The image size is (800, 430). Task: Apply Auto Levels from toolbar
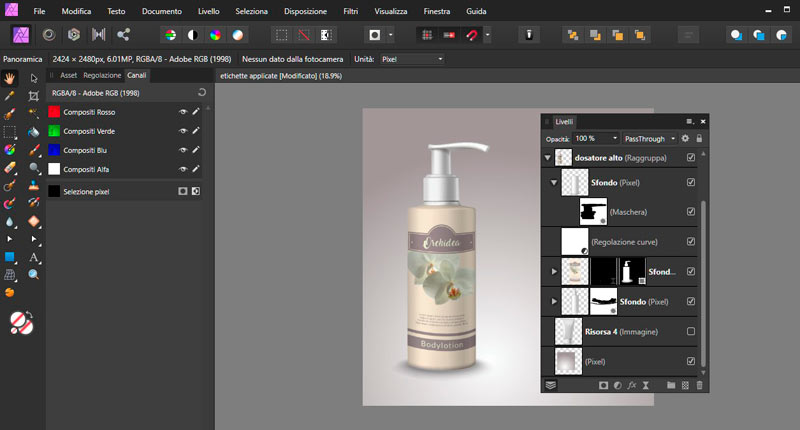coord(170,35)
